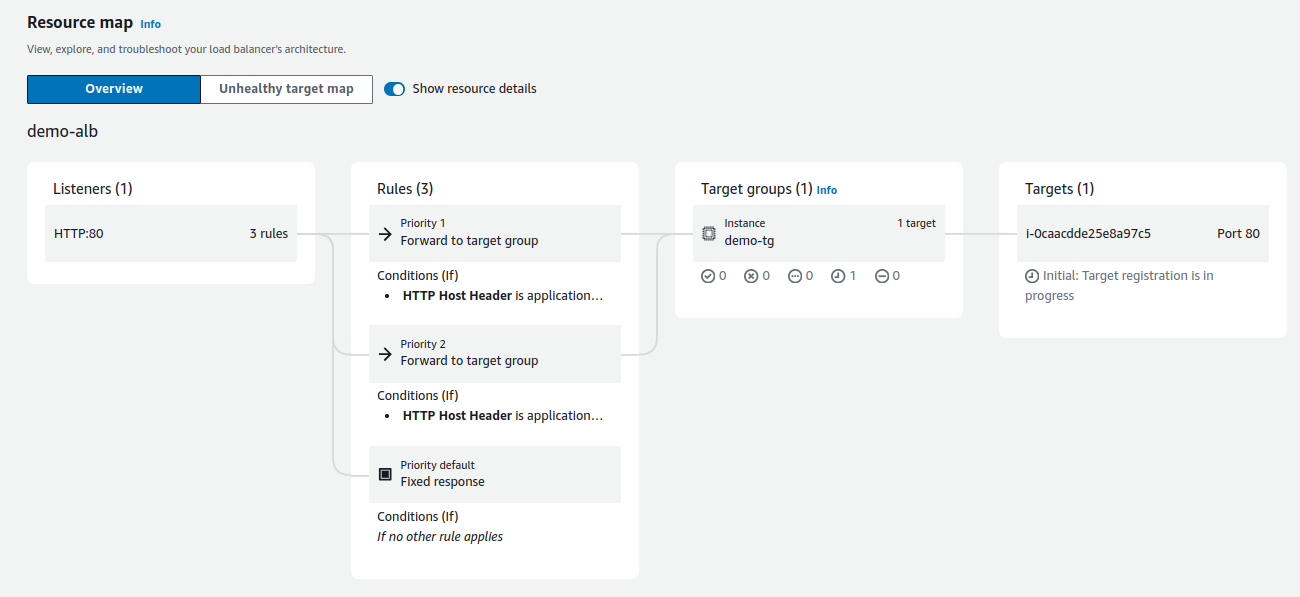Open the Unhealthy target map tab
Screen dimensions: 1300x597
(286, 89)
